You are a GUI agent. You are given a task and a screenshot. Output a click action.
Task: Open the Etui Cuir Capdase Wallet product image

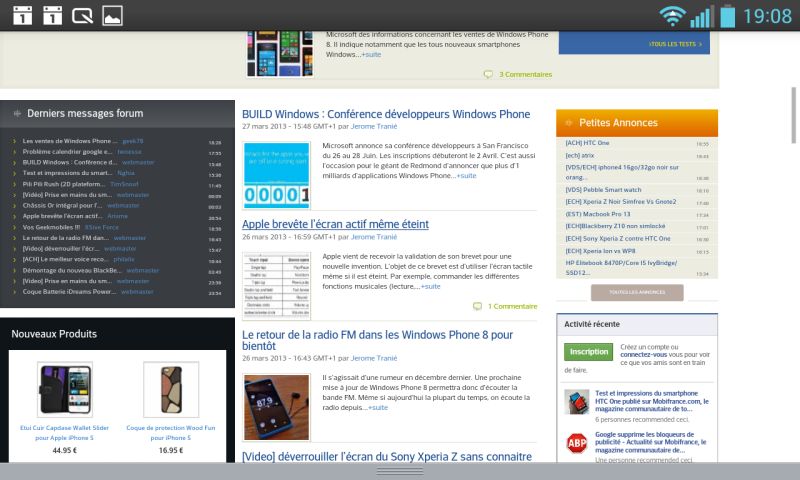(x=65, y=390)
